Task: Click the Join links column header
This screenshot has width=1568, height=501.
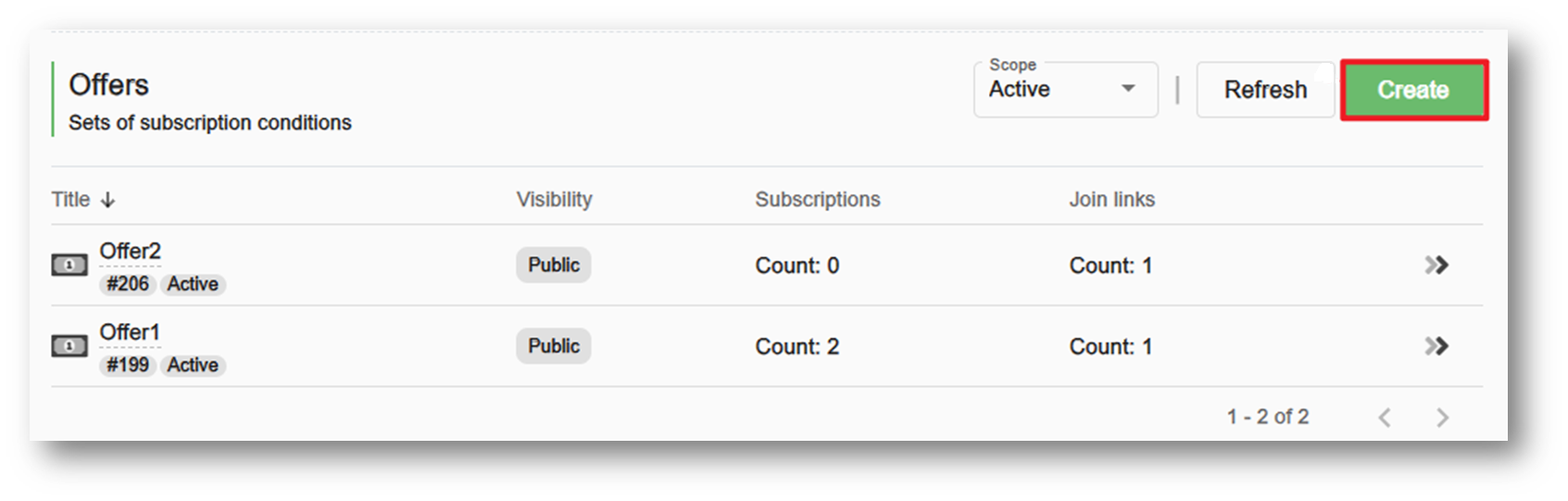Action: point(1111,200)
